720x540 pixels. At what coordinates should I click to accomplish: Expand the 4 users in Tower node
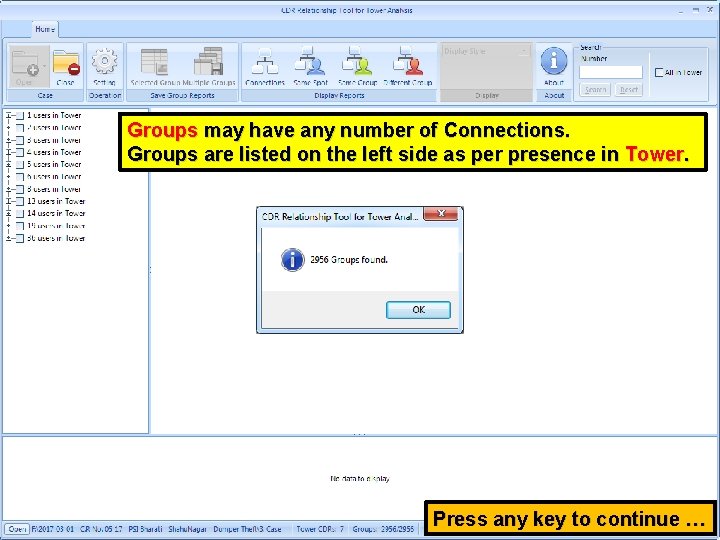coord(8,152)
